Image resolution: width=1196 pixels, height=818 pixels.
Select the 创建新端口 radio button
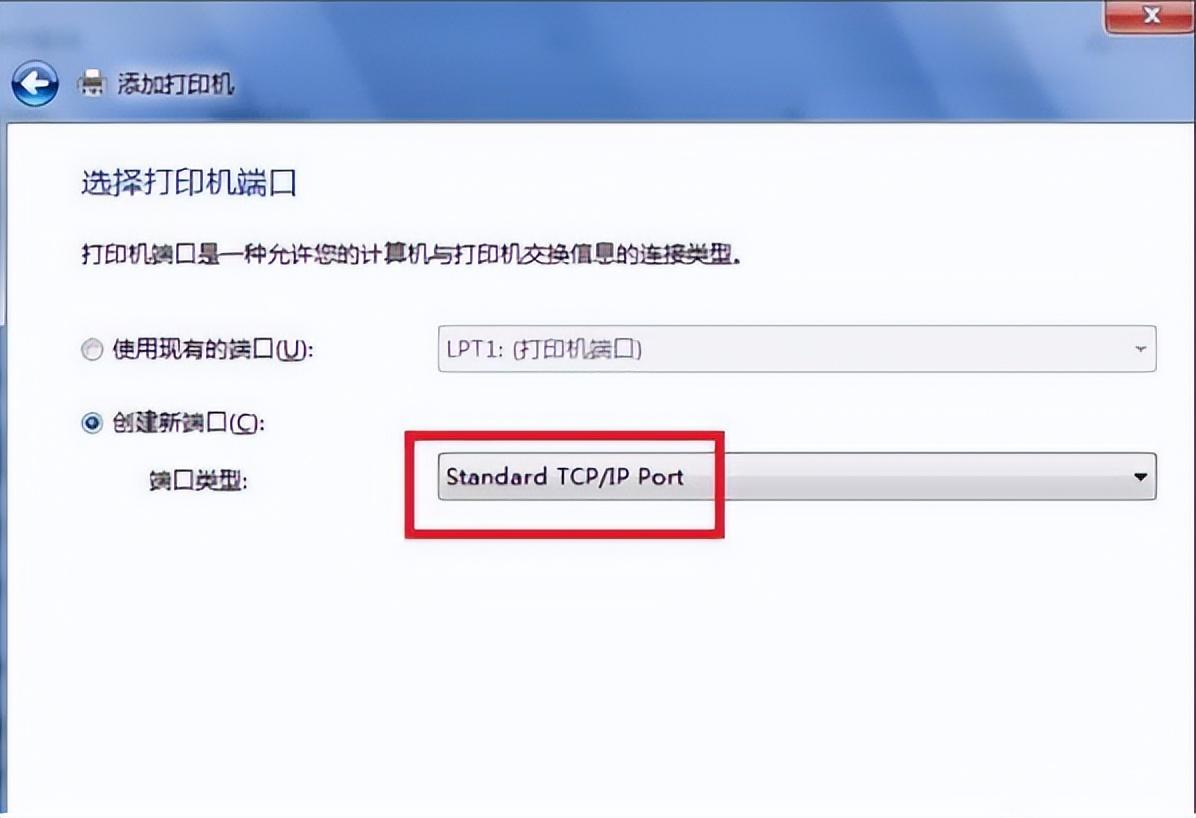coord(92,422)
